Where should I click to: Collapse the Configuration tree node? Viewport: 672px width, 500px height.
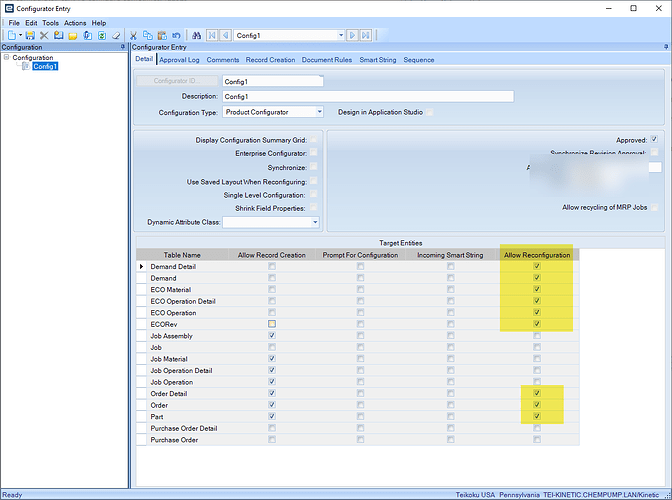(x=6, y=57)
